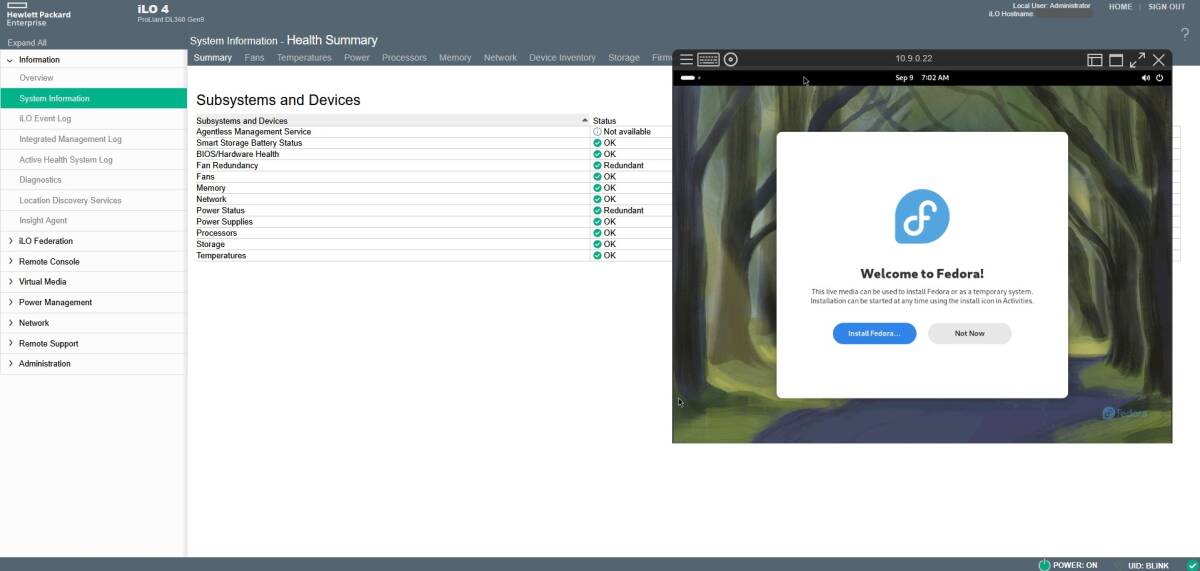
Task: Click the power status icon in footer
Action: tap(1044, 565)
